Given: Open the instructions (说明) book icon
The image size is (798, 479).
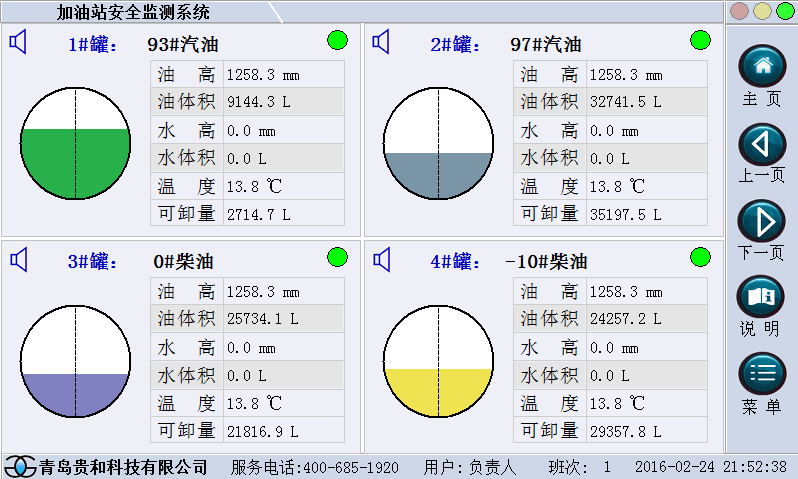Looking at the screenshot, I should 762,297.
